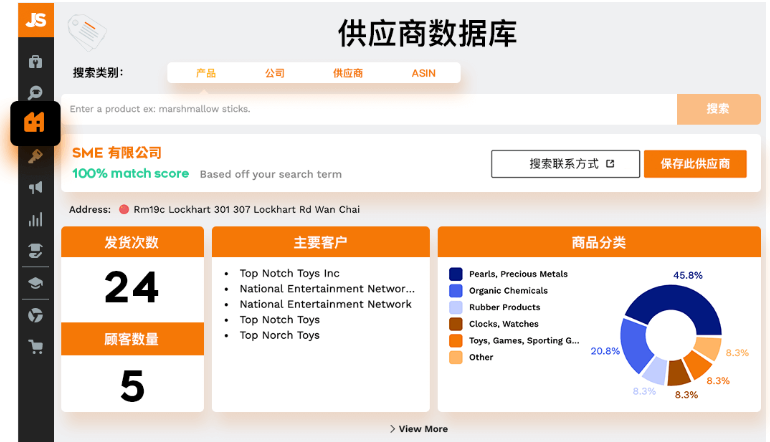
Task: Select customer Top Notch Toys Inc
Action: point(289,273)
